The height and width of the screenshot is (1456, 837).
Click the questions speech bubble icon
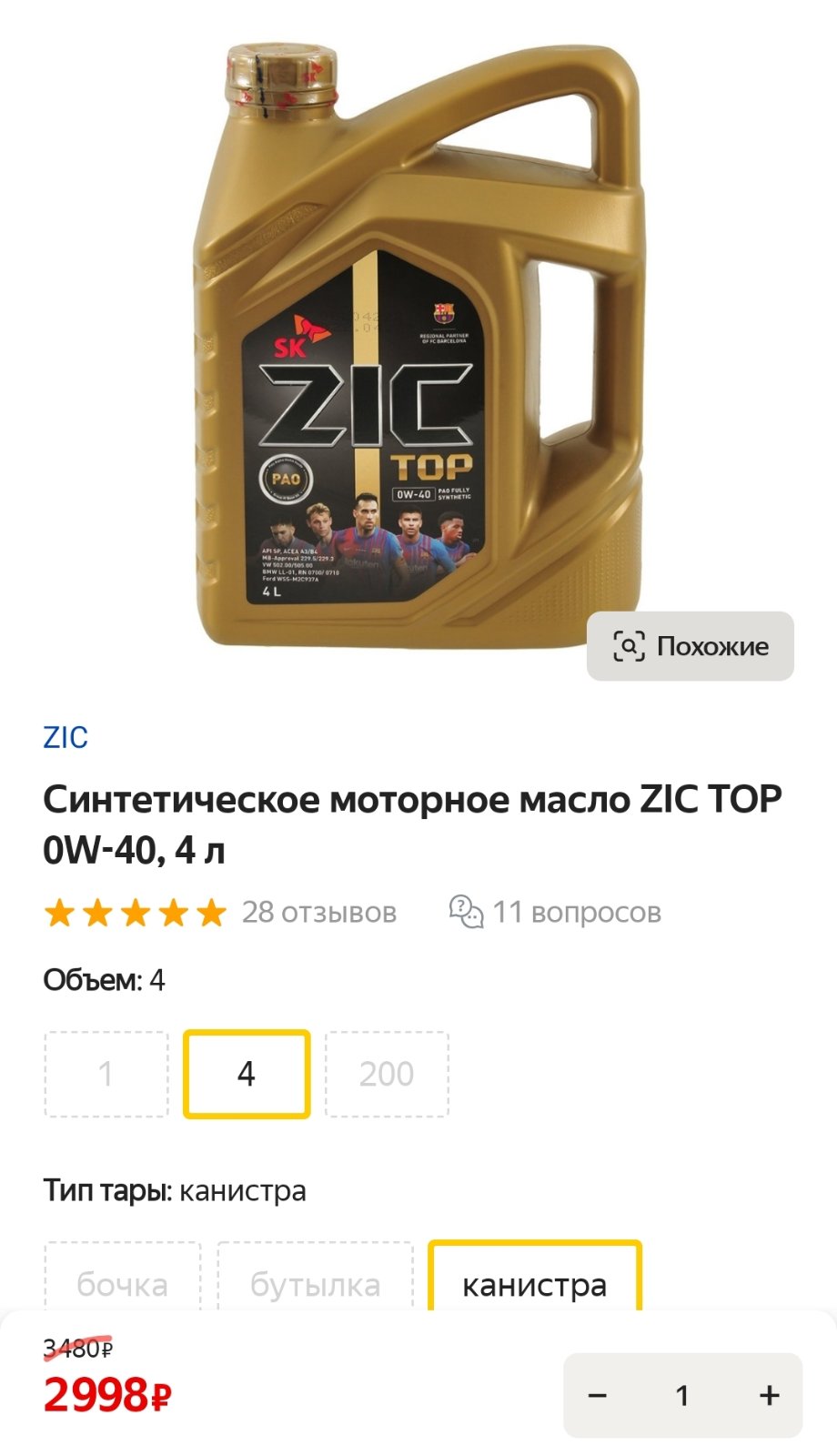[x=466, y=912]
